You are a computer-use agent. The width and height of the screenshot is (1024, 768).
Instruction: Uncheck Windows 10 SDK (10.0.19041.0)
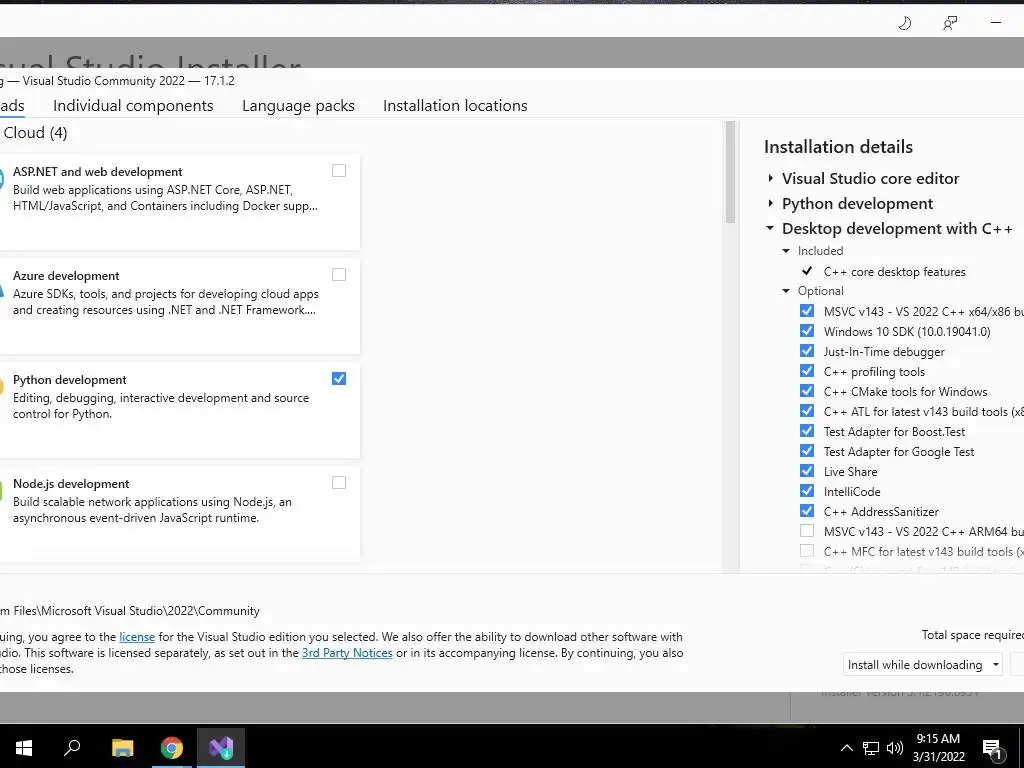tap(807, 330)
